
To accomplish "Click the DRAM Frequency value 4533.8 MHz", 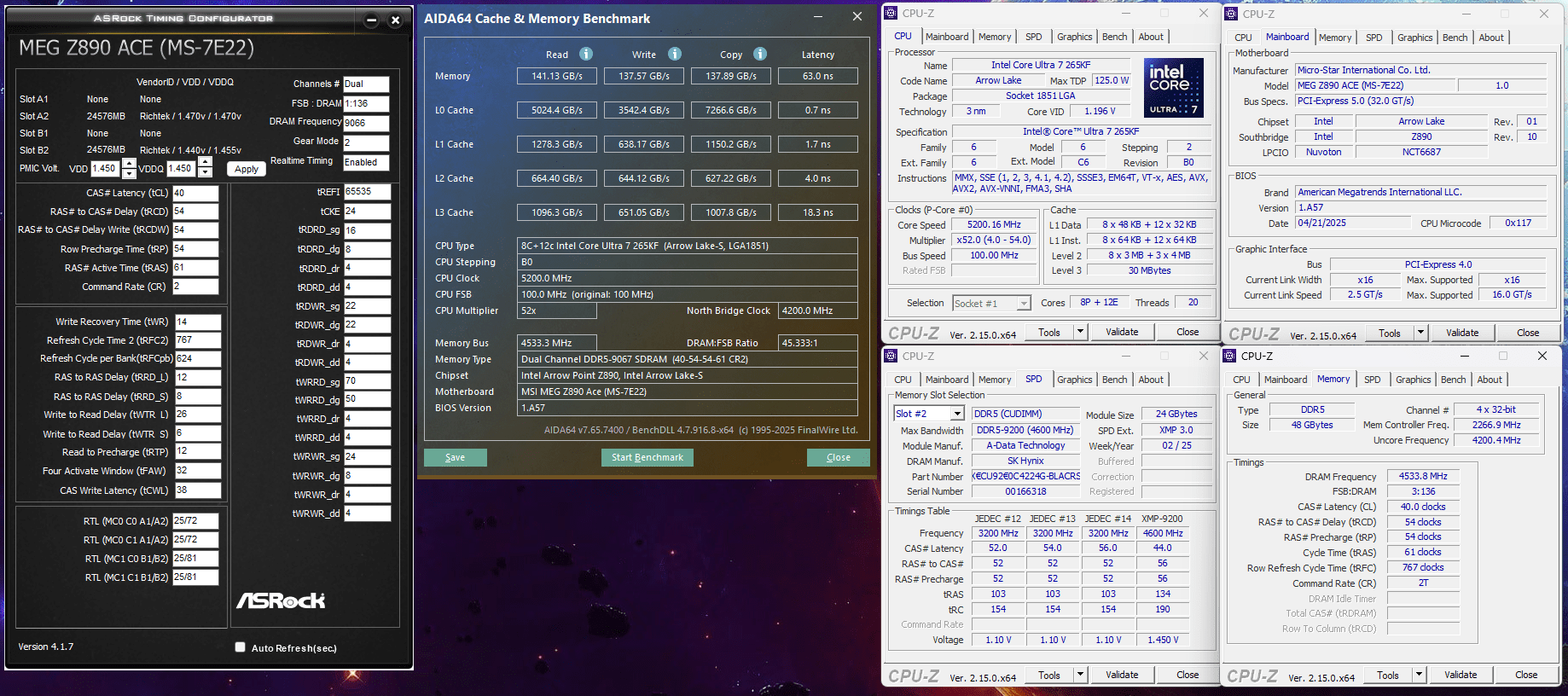I will (1423, 476).
